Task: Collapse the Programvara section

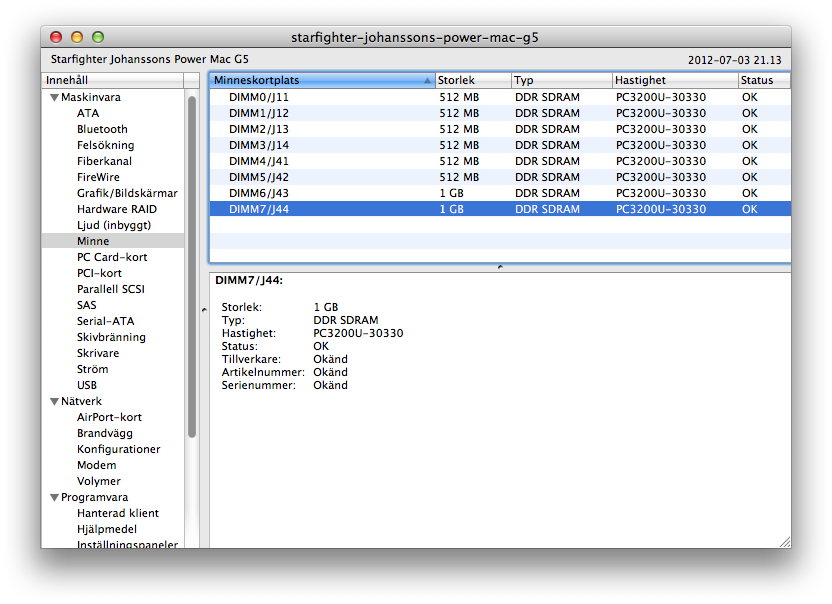Action: (x=54, y=498)
